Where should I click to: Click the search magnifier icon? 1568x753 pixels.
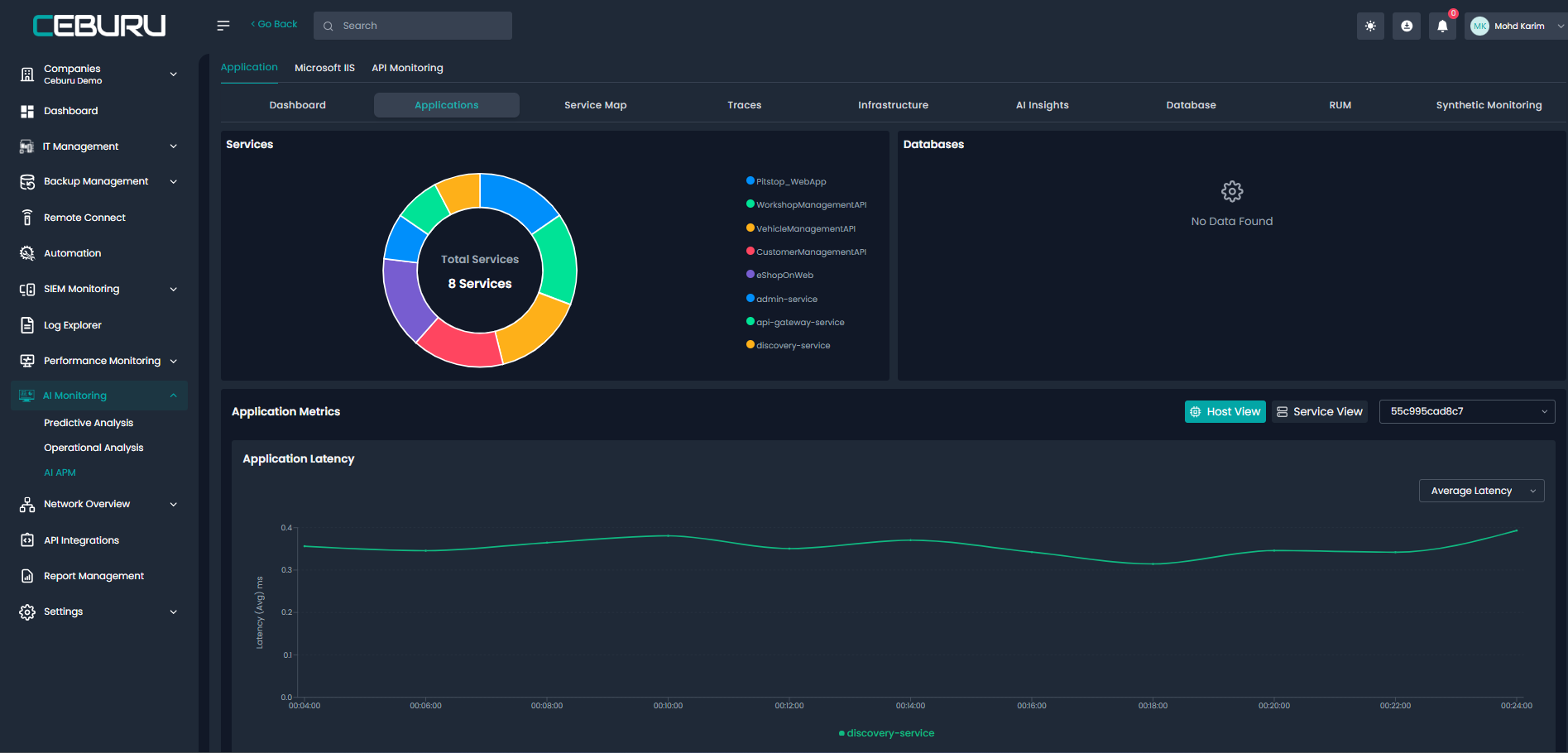click(328, 26)
